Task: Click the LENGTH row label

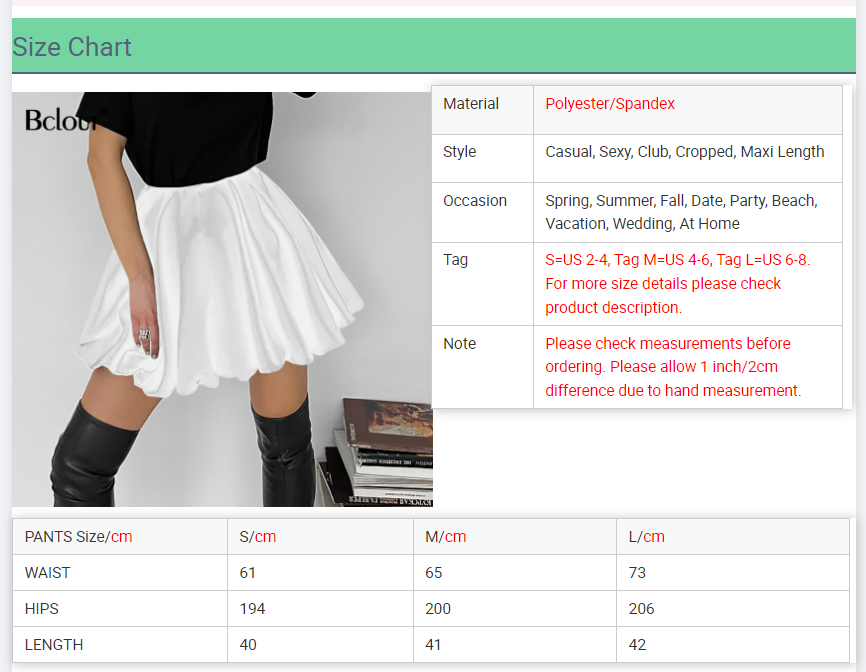Action: (54, 644)
